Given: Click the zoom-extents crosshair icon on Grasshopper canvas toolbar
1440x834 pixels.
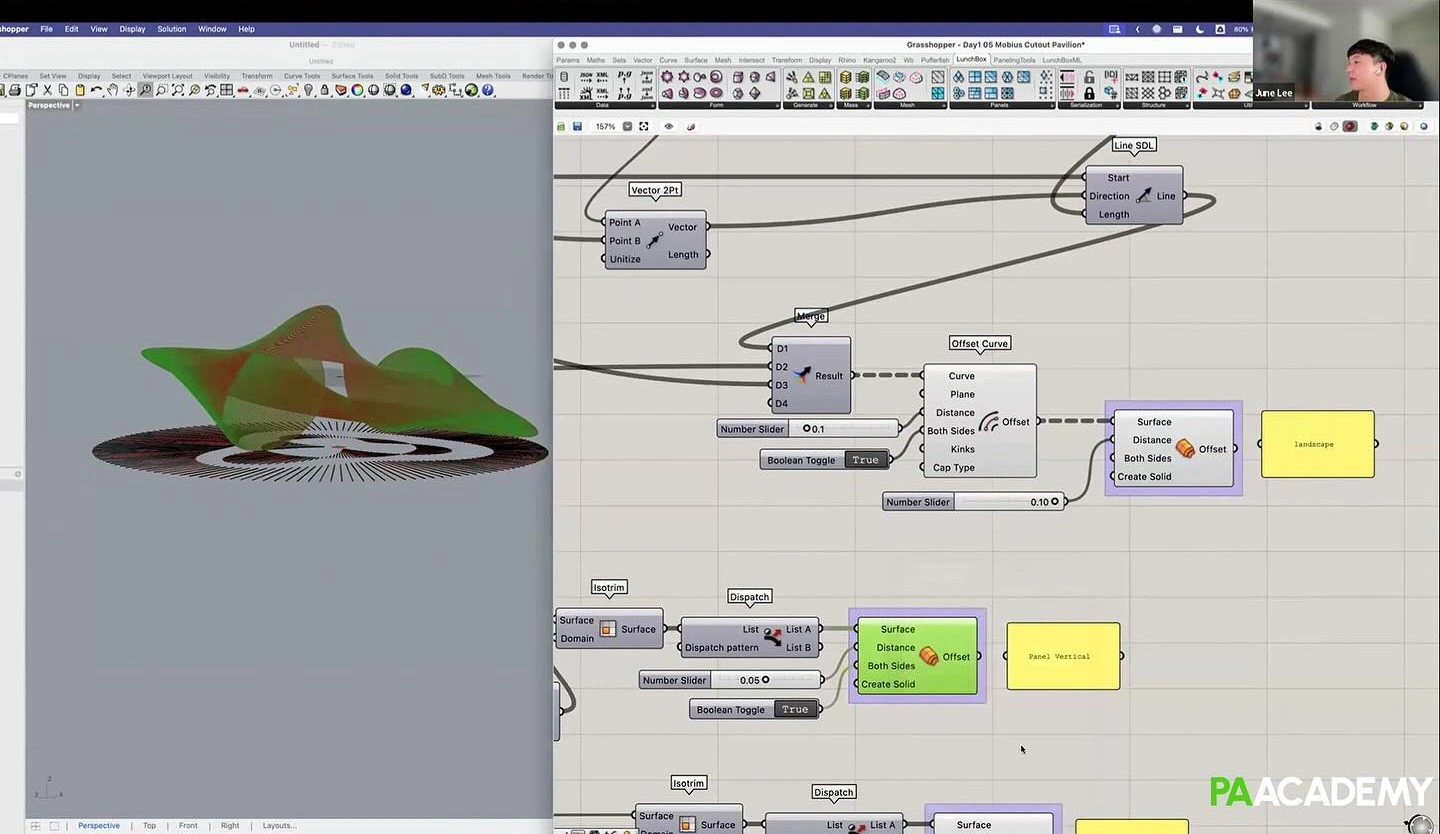Looking at the screenshot, I should point(644,126).
